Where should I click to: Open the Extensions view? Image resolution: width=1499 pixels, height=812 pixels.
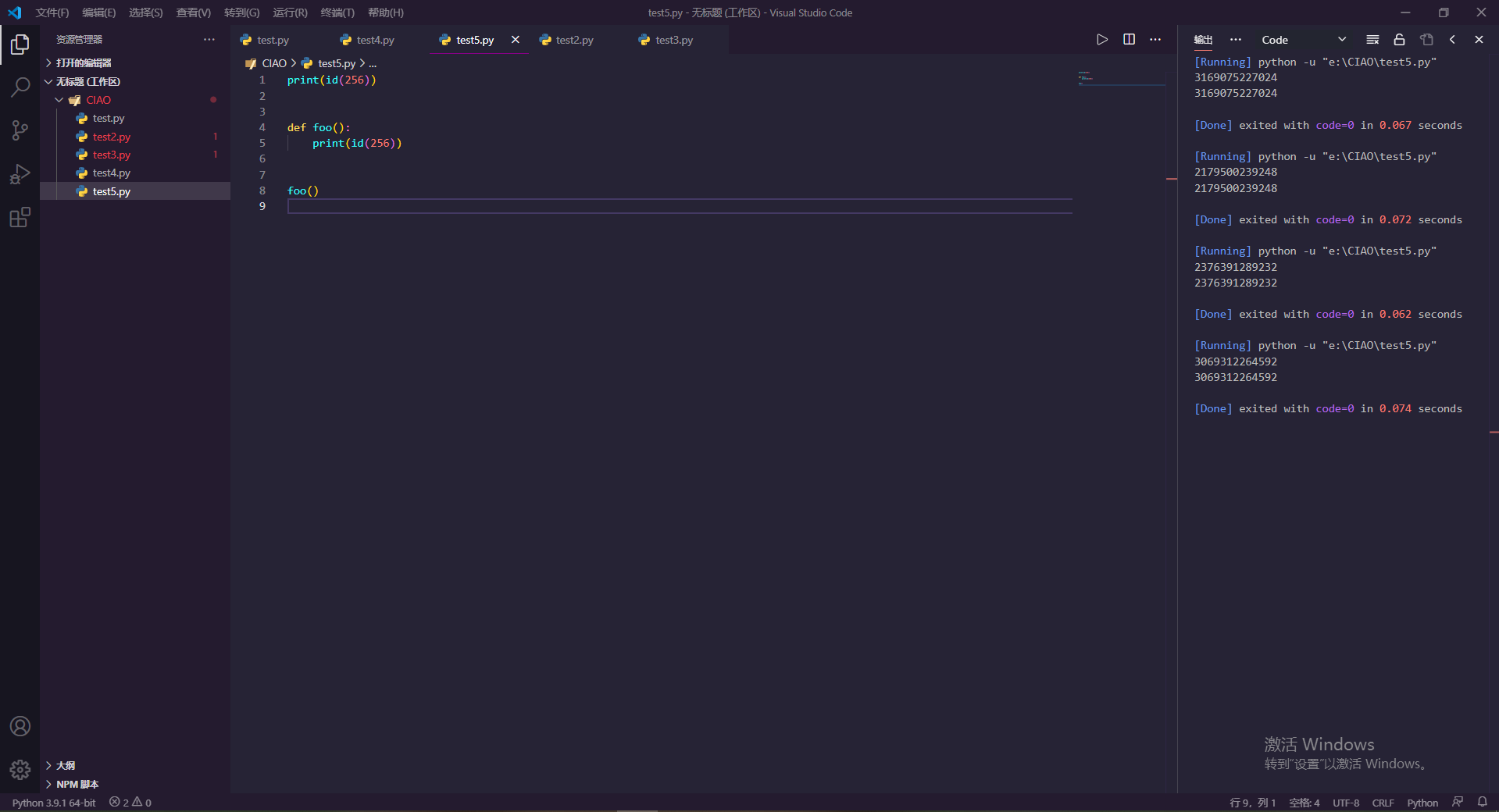click(20, 217)
